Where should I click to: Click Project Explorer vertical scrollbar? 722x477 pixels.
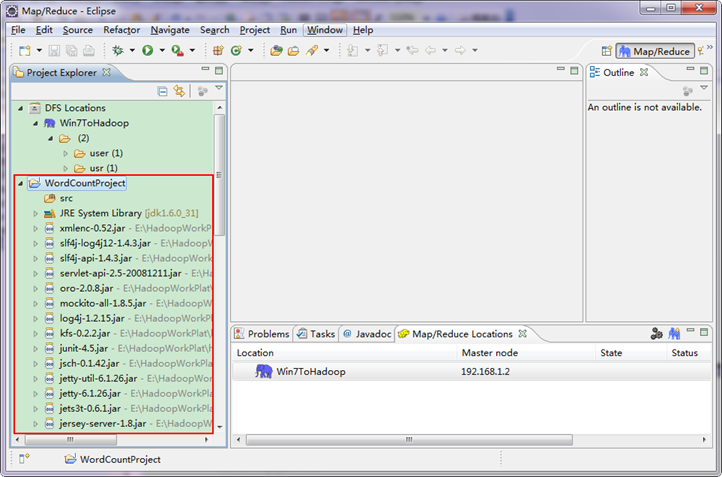coord(220,175)
